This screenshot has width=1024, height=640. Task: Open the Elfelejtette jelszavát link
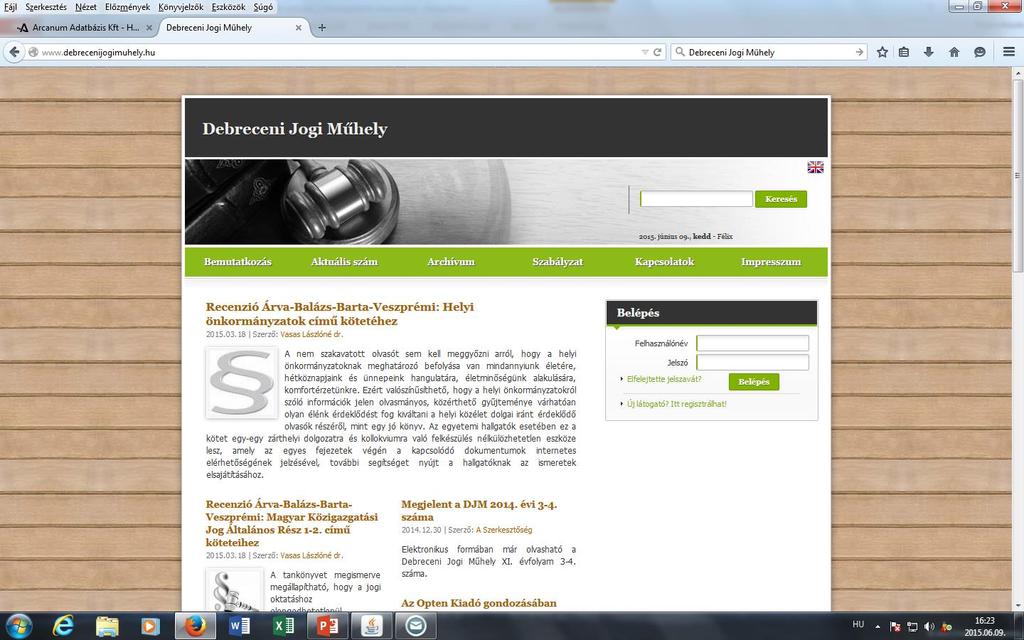coord(664,379)
